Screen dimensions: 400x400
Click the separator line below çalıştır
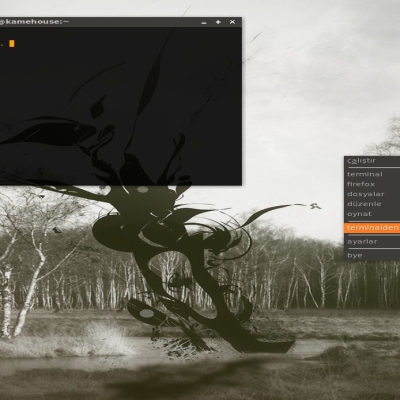(x=372, y=168)
